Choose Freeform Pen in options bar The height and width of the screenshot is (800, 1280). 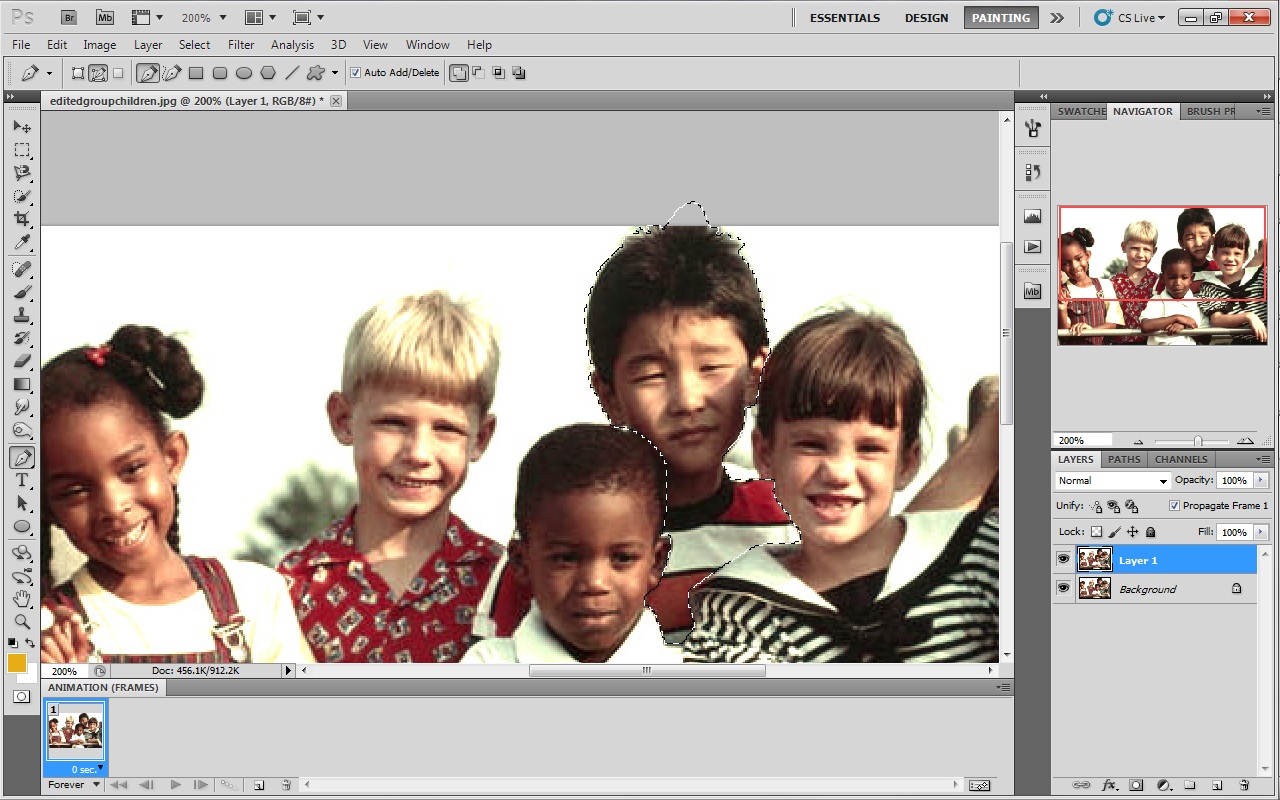[x=172, y=73]
